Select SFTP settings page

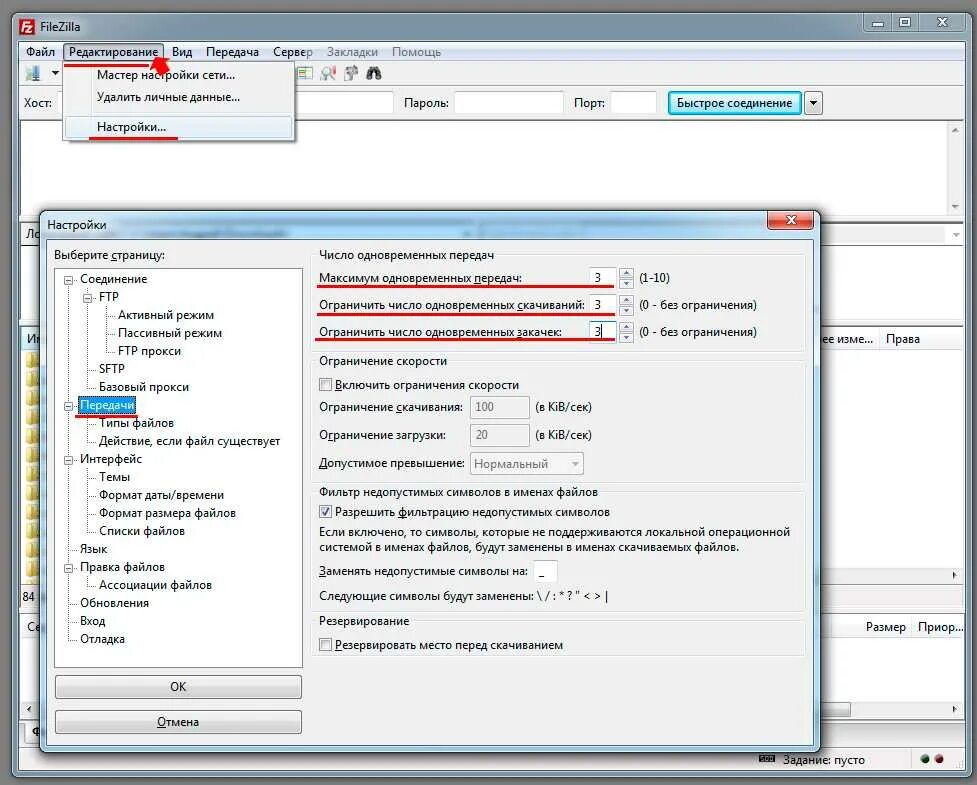point(112,369)
